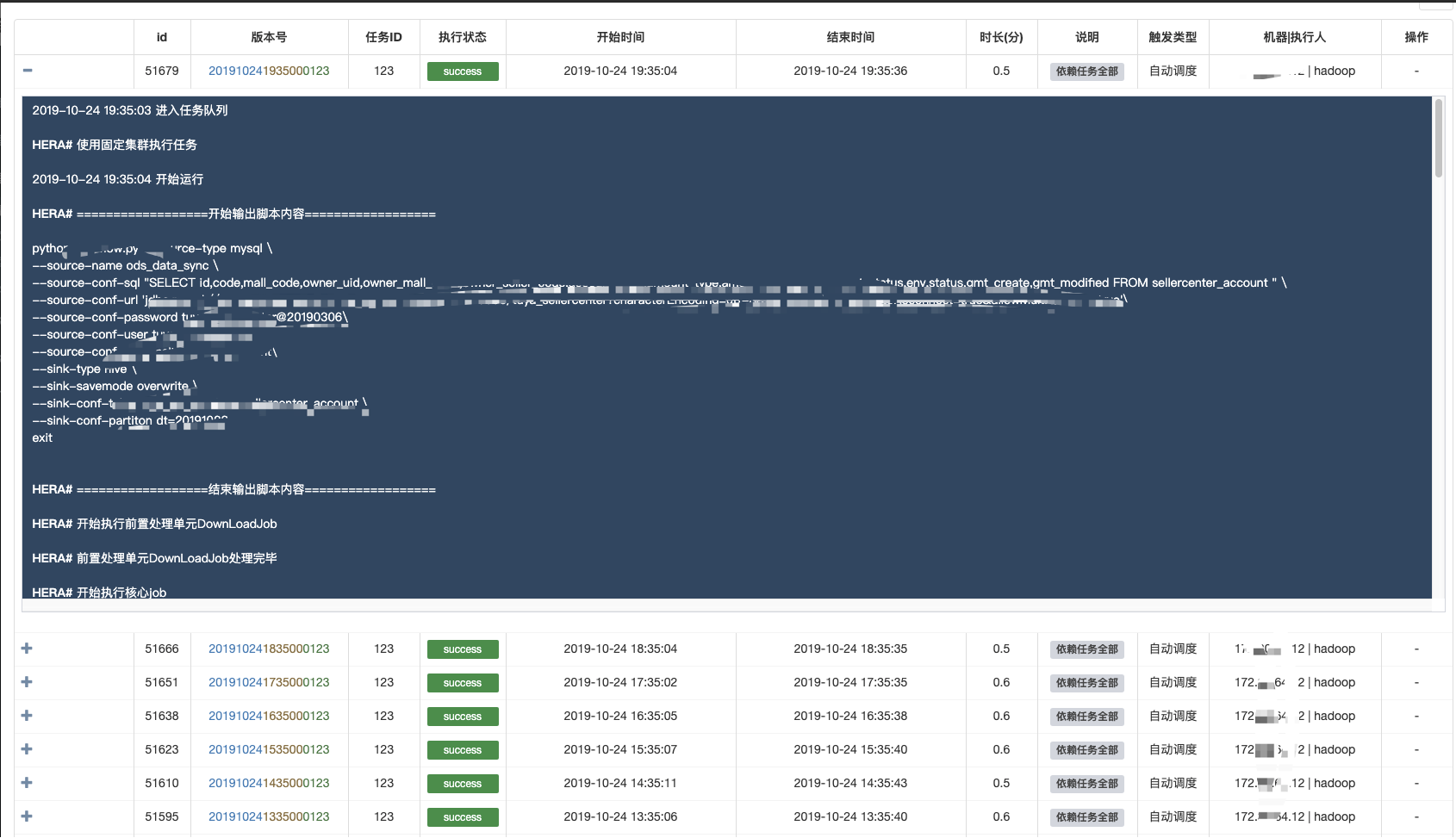Click the 依赖任务全部 tag in row 51610
The width and height of the screenshot is (1456, 838).
1087,784
